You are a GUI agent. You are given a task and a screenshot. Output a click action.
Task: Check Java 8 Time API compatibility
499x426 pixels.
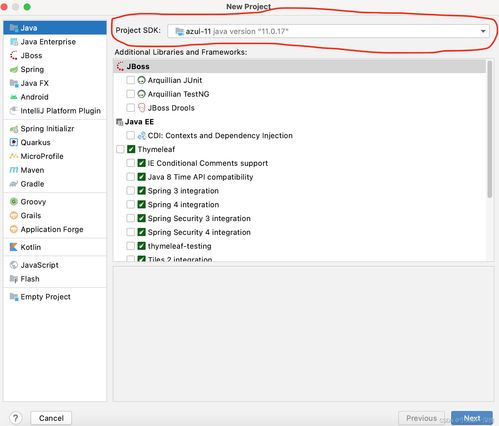point(130,177)
